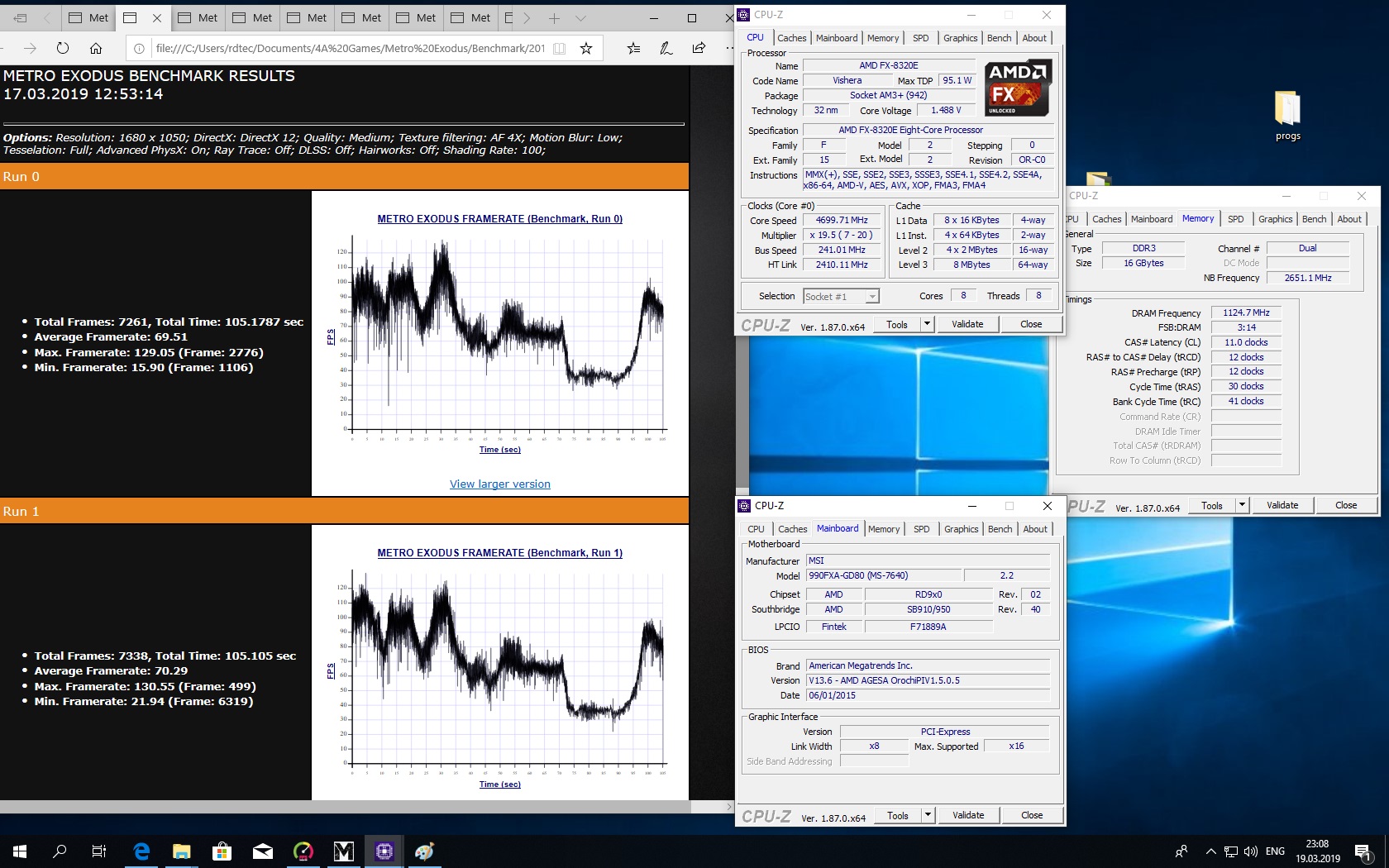Open Microsoft Store from the taskbar

pos(222,851)
